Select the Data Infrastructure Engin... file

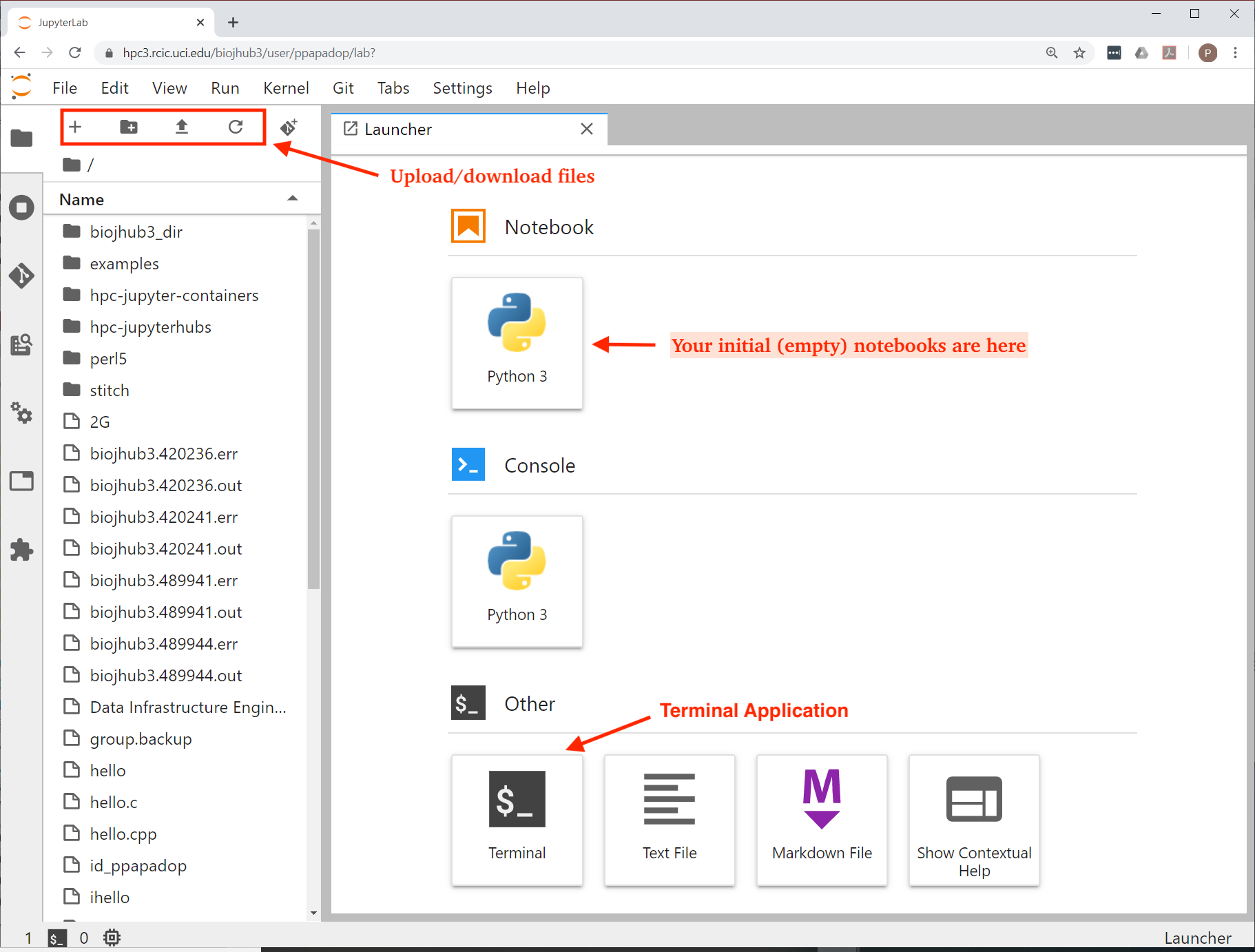(x=175, y=707)
